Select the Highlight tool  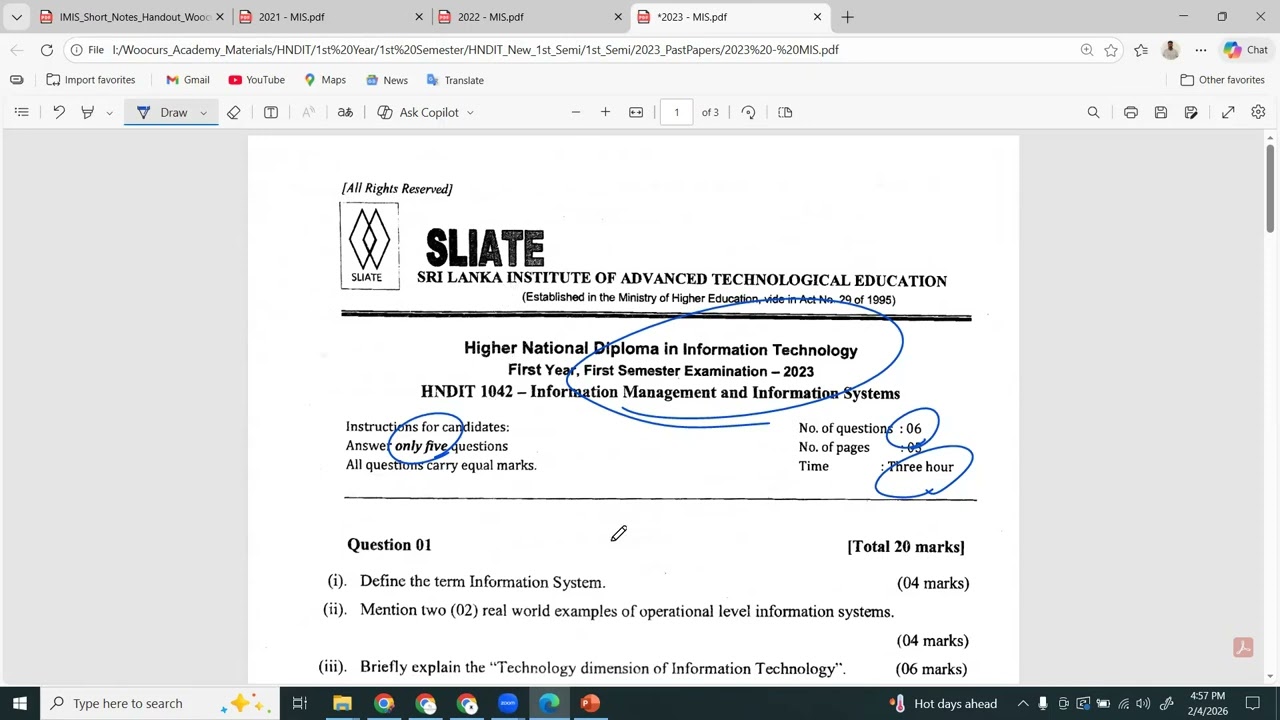click(87, 112)
